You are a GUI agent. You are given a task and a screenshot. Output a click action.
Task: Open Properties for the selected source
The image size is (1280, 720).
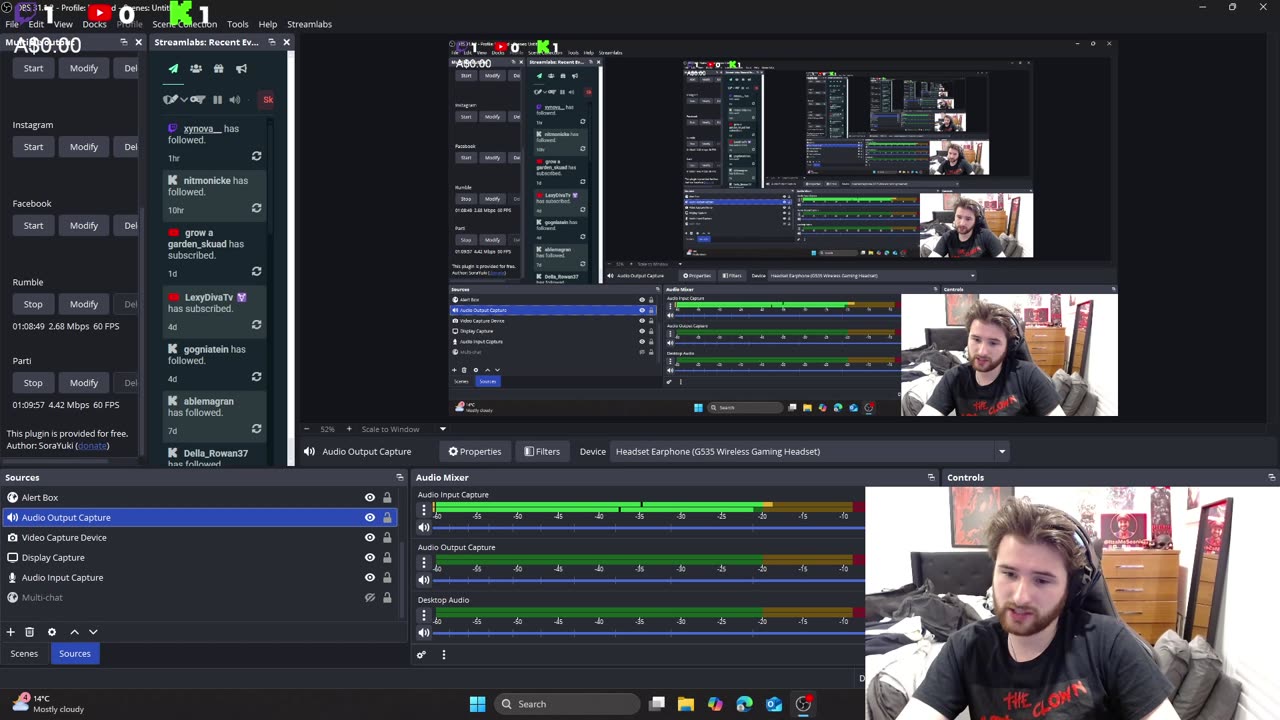pos(475,452)
